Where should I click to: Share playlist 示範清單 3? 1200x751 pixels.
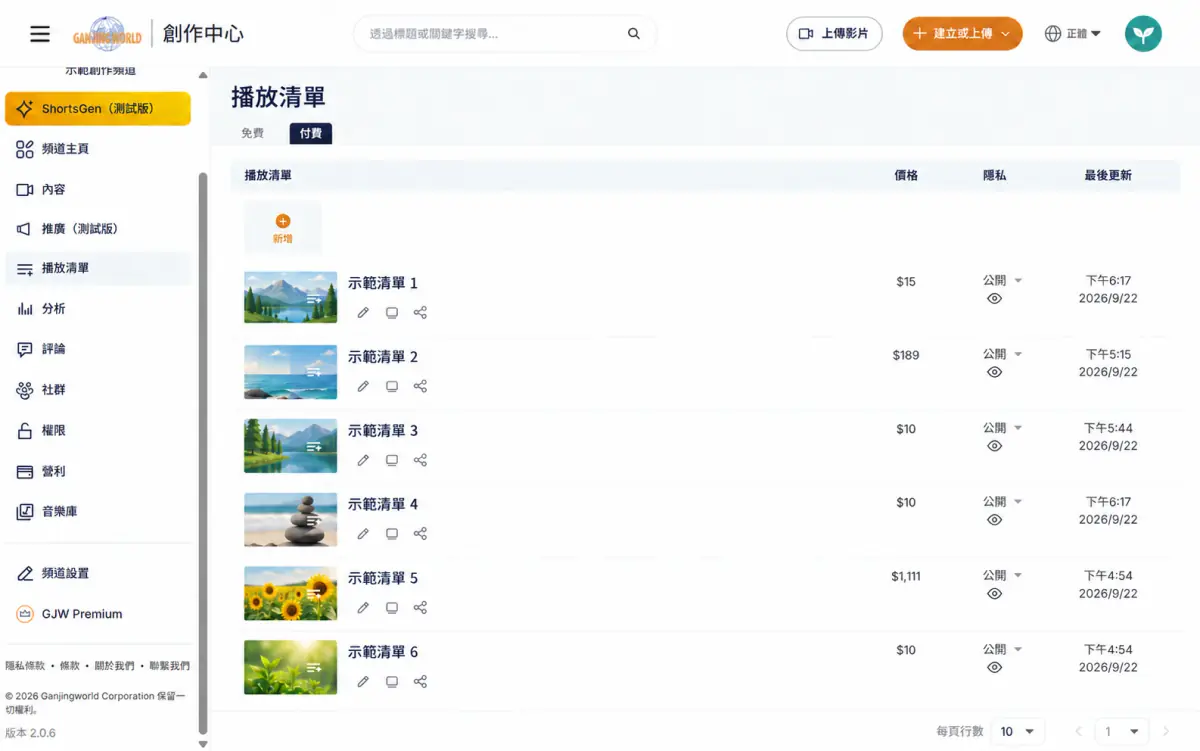coord(420,460)
